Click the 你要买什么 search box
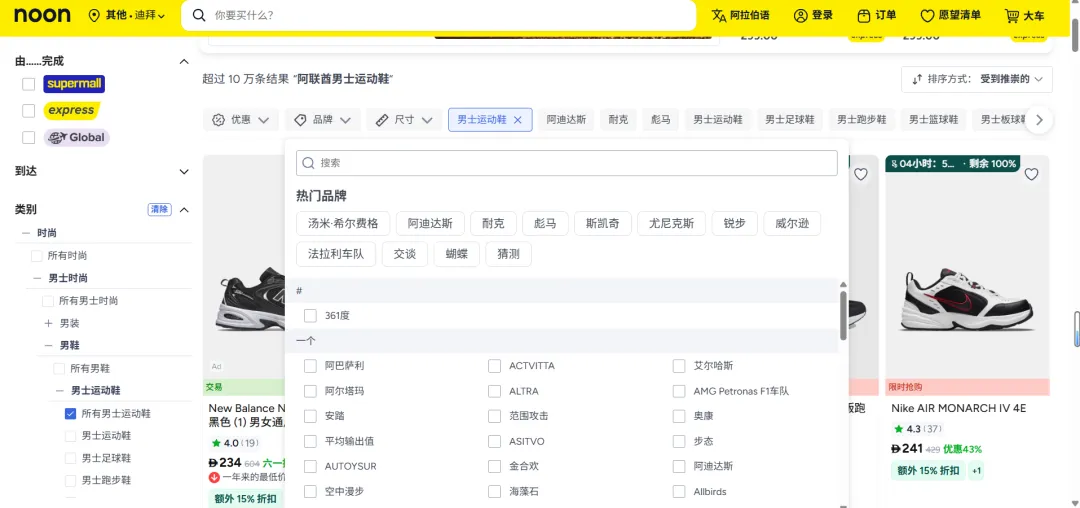The width and height of the screenshot is (1080, 508). 438,15
